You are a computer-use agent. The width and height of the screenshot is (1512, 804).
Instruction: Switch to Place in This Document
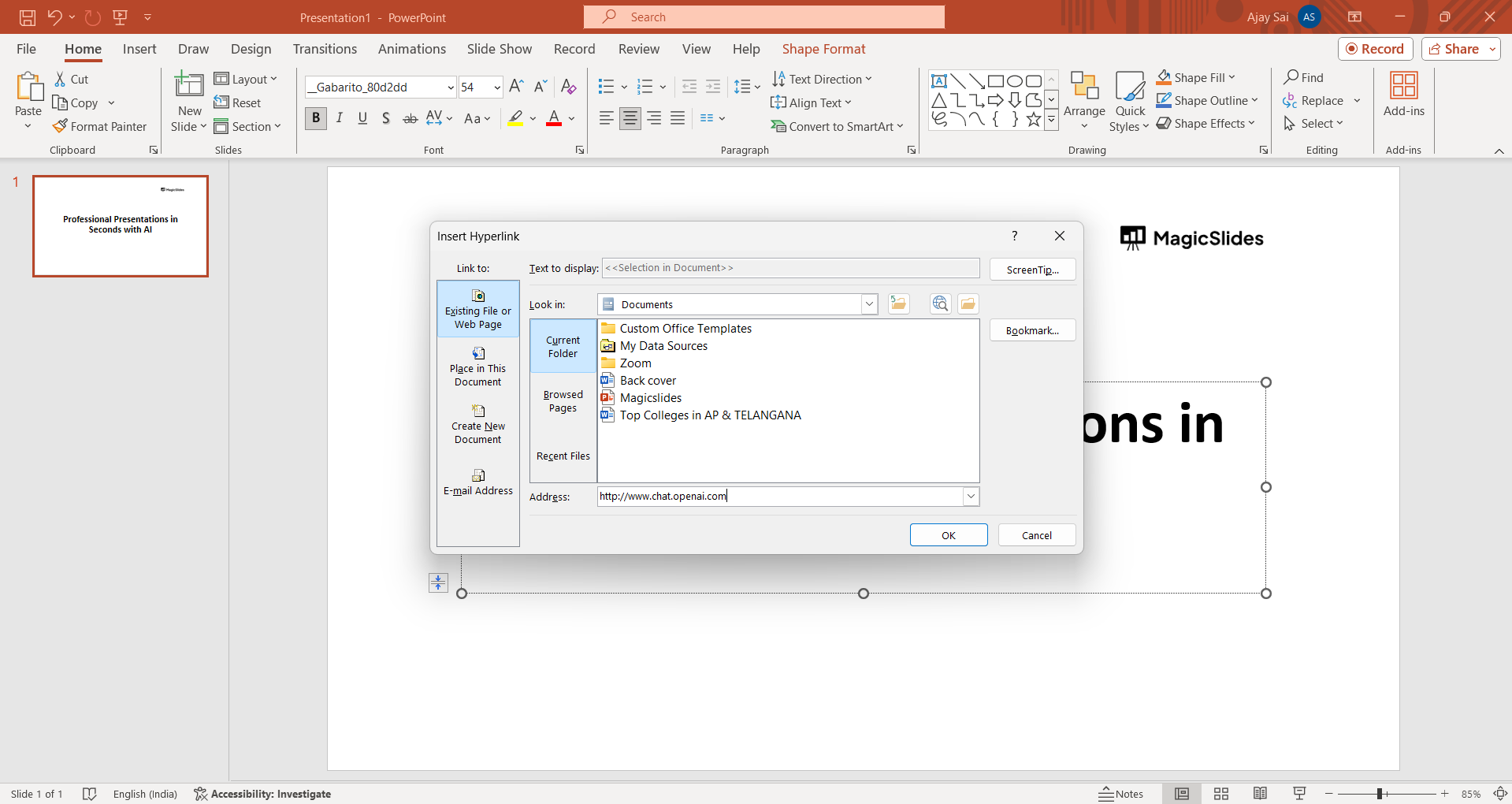[477, 367]
